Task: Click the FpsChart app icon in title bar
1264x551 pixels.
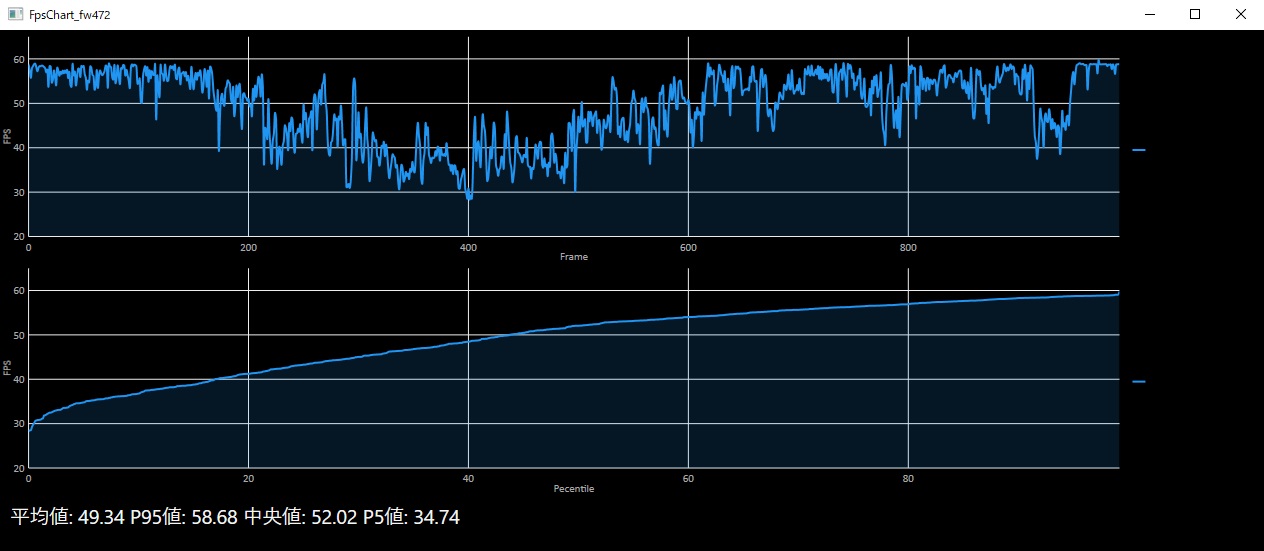Action: coord(15,14)
